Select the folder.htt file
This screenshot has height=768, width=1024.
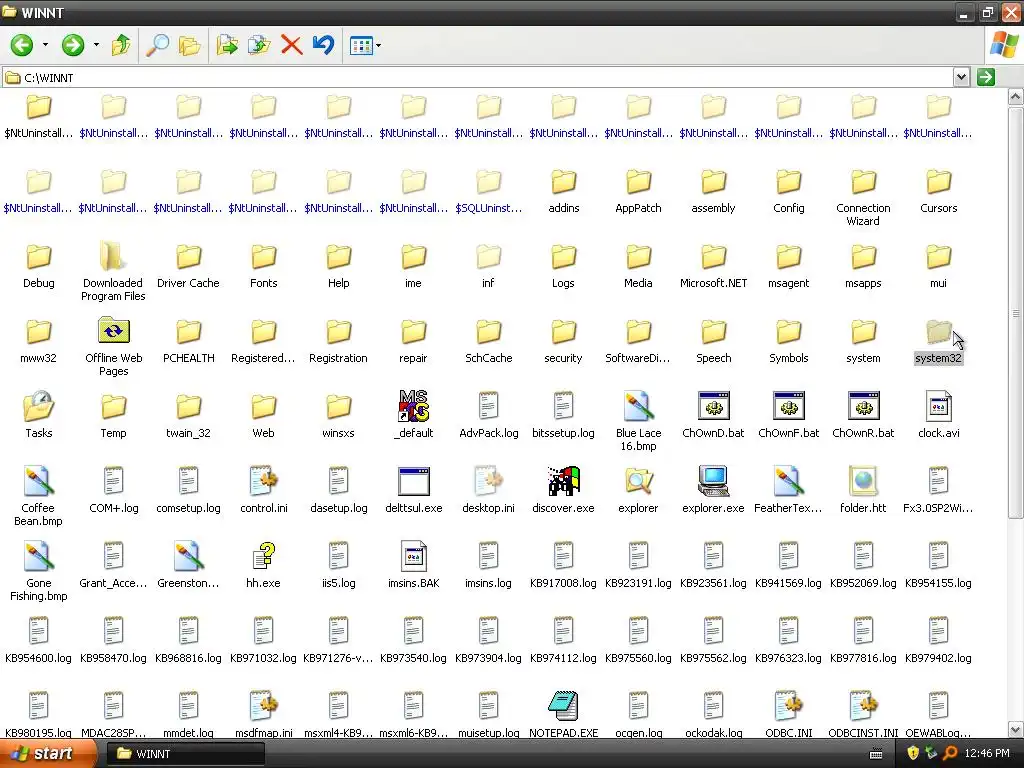(863, 490)
